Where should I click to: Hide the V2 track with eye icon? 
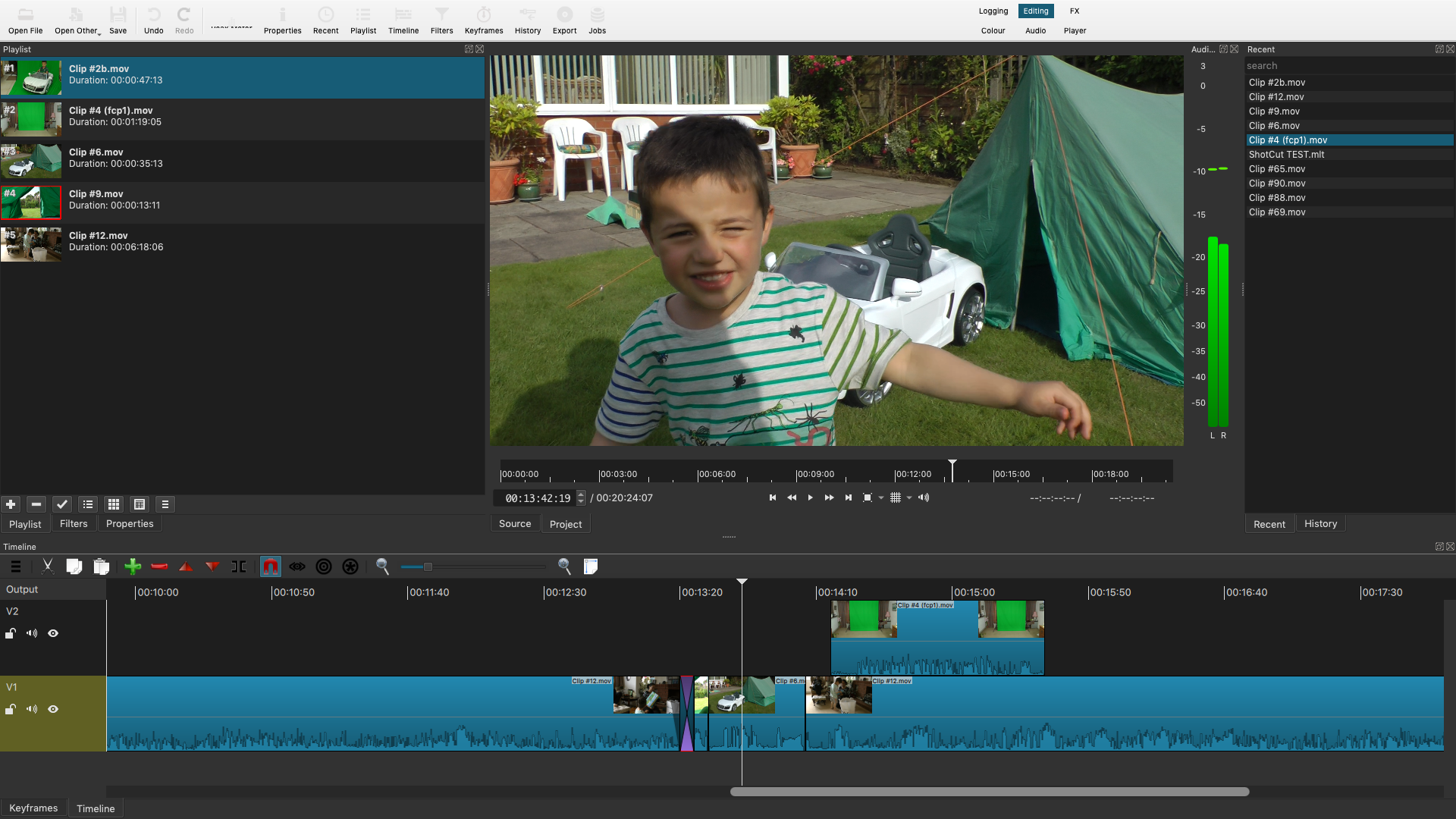click(x=53, y=633)
